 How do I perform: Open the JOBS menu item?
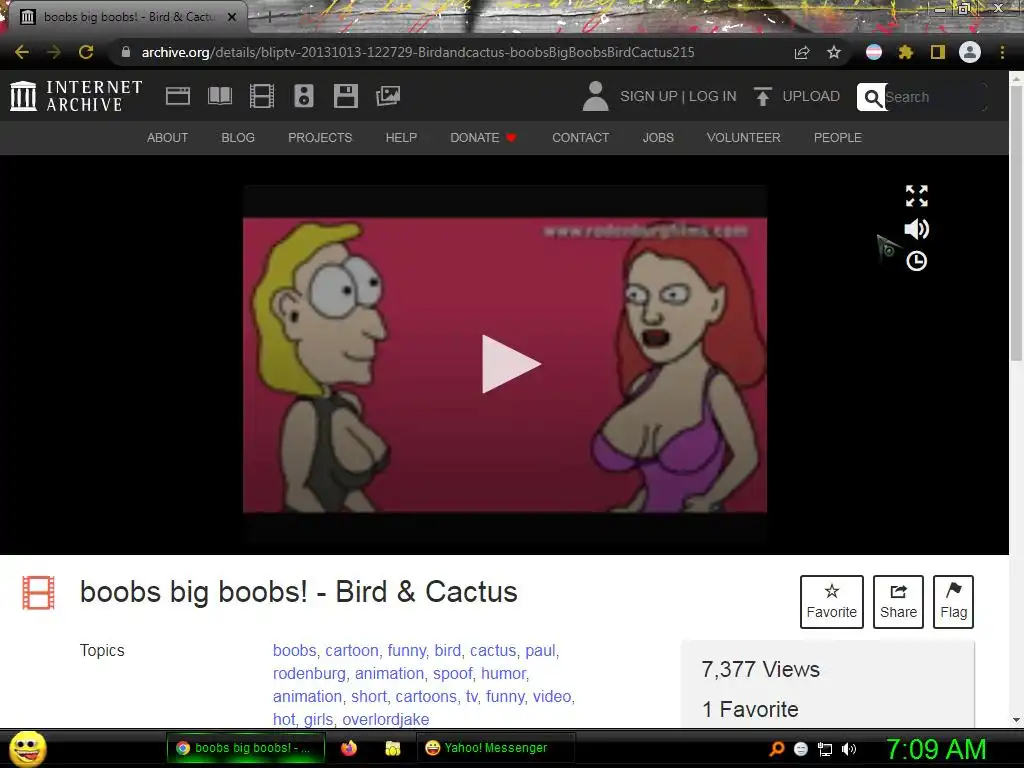coord(658,138)
